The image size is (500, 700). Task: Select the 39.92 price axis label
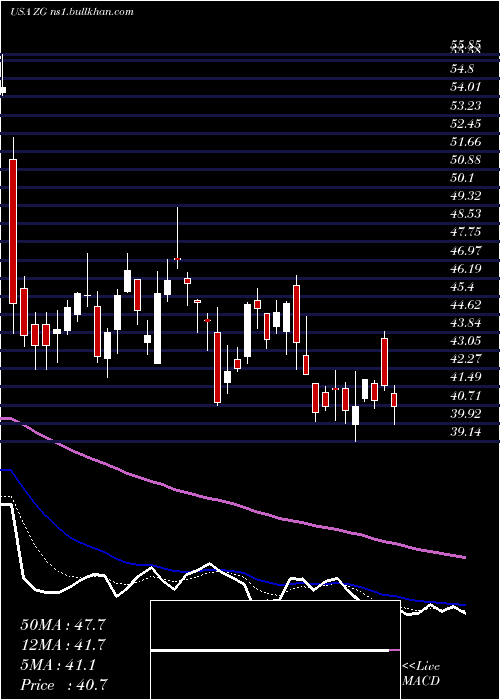coord(466,414)
